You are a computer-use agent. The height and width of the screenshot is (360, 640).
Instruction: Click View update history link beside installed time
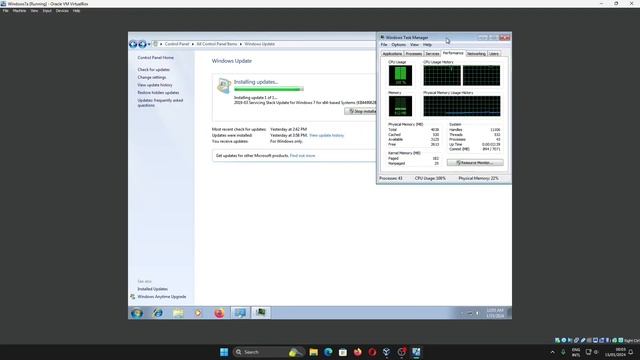coord(327,136)
